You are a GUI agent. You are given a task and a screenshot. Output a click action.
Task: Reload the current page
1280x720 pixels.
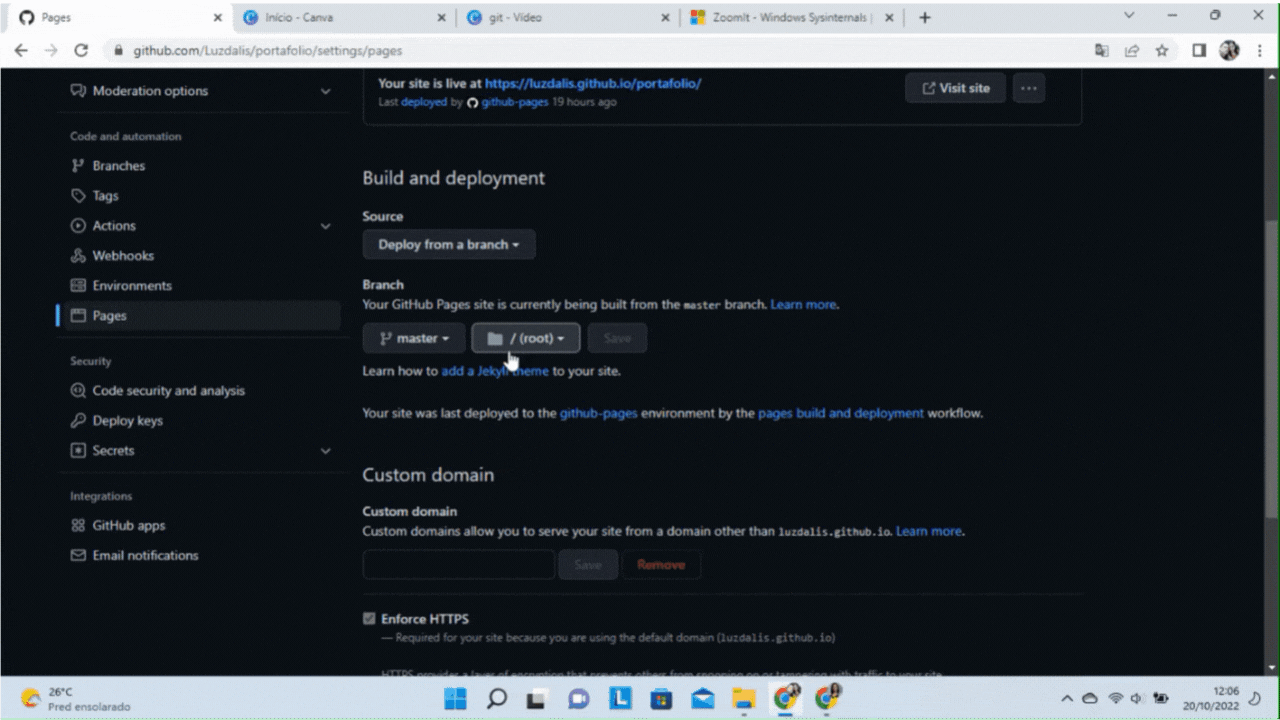[x=81, y=50]
